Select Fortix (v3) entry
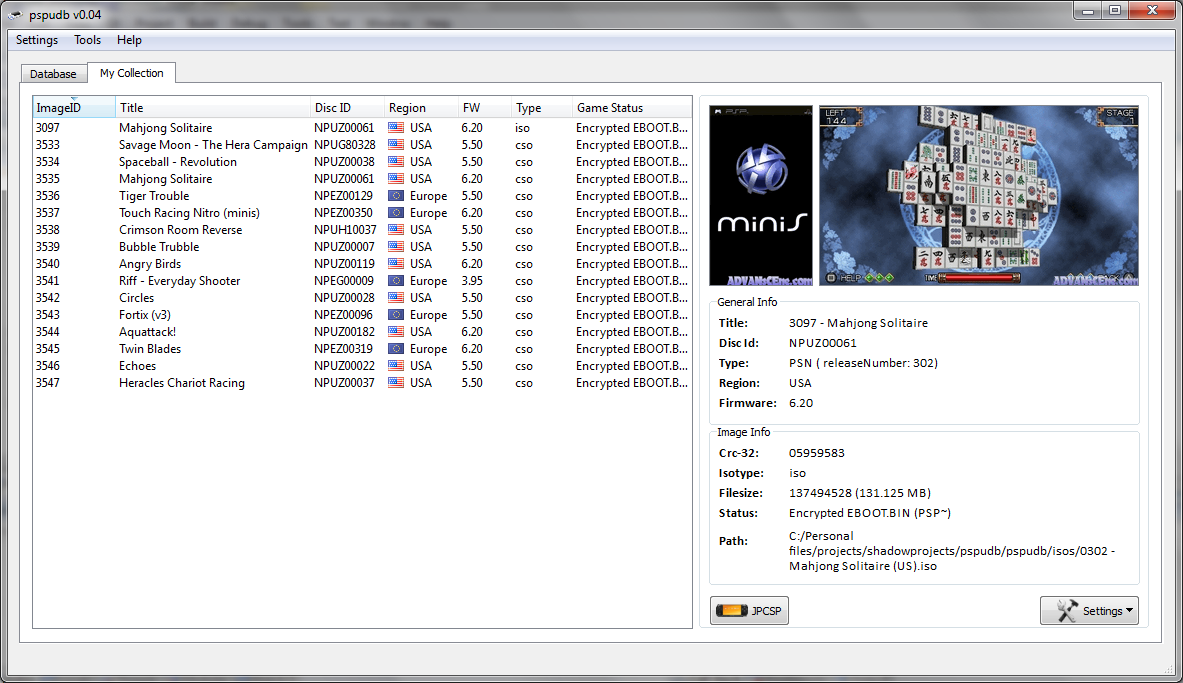 point(362,315)
